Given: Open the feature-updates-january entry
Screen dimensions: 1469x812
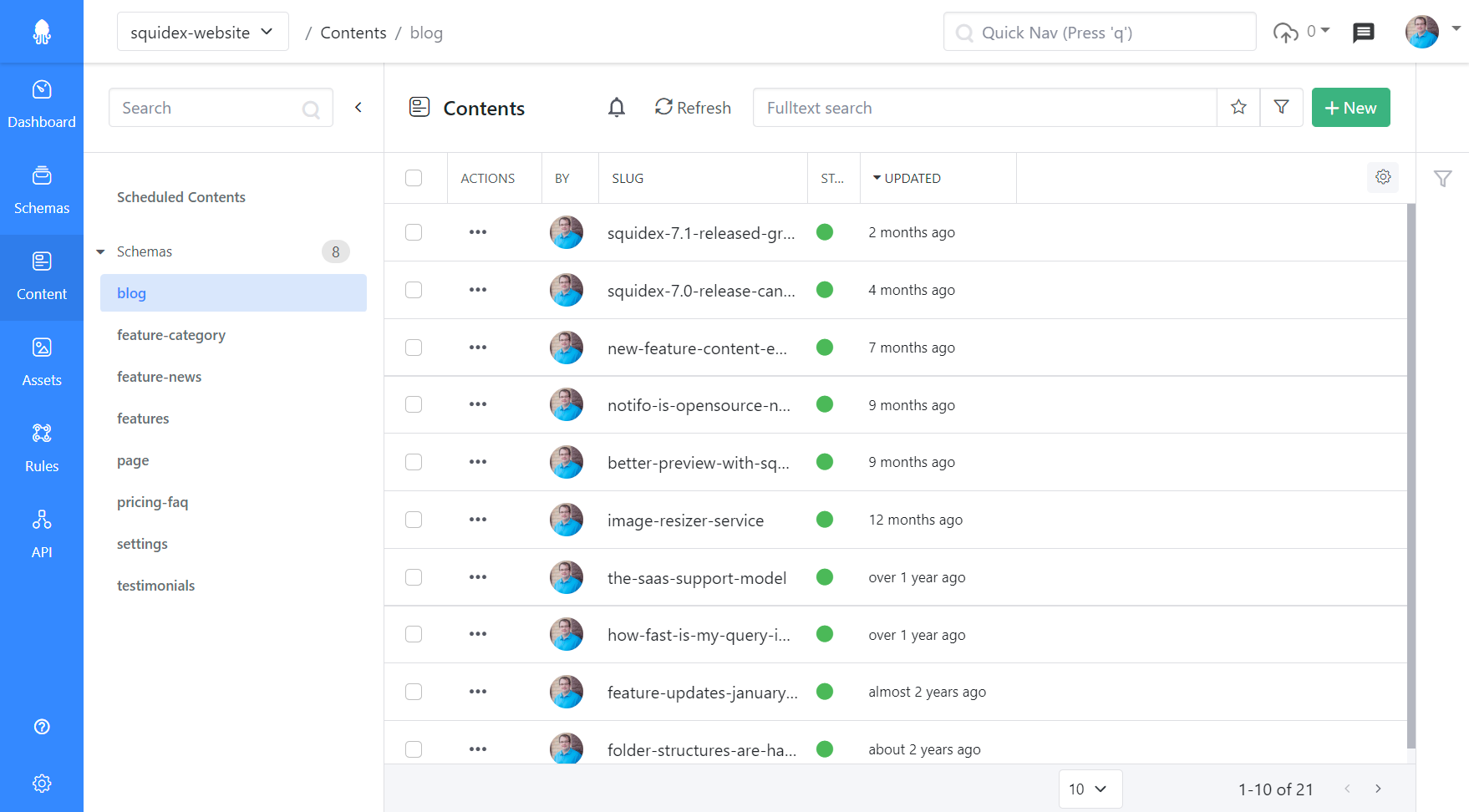Looking at the screenshot, I should tap(703, 693).
